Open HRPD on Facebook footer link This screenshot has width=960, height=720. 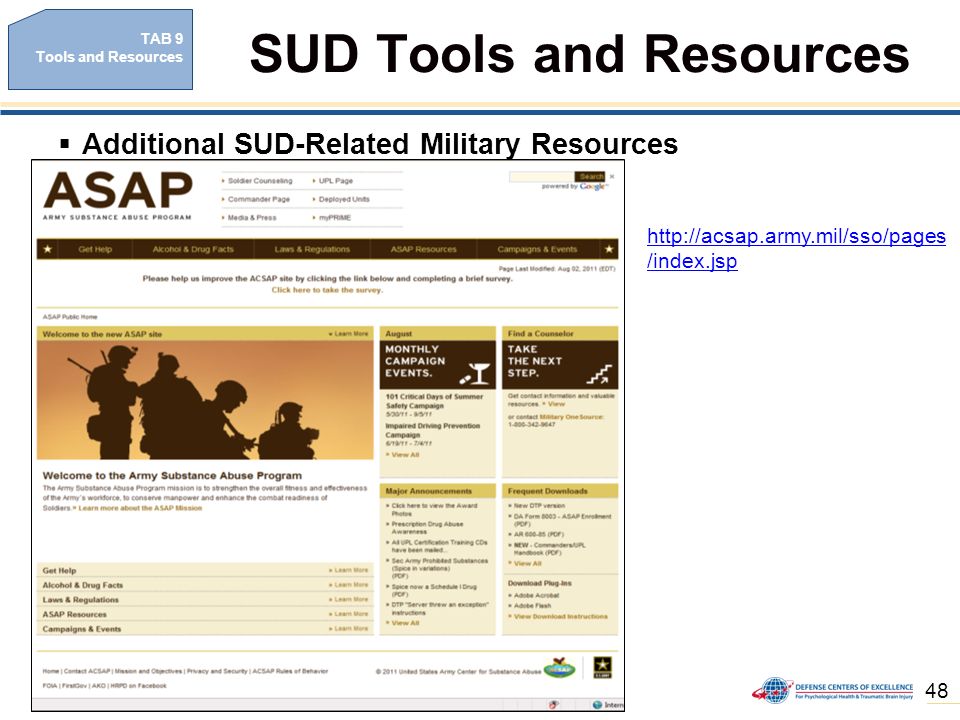(138, 686)
